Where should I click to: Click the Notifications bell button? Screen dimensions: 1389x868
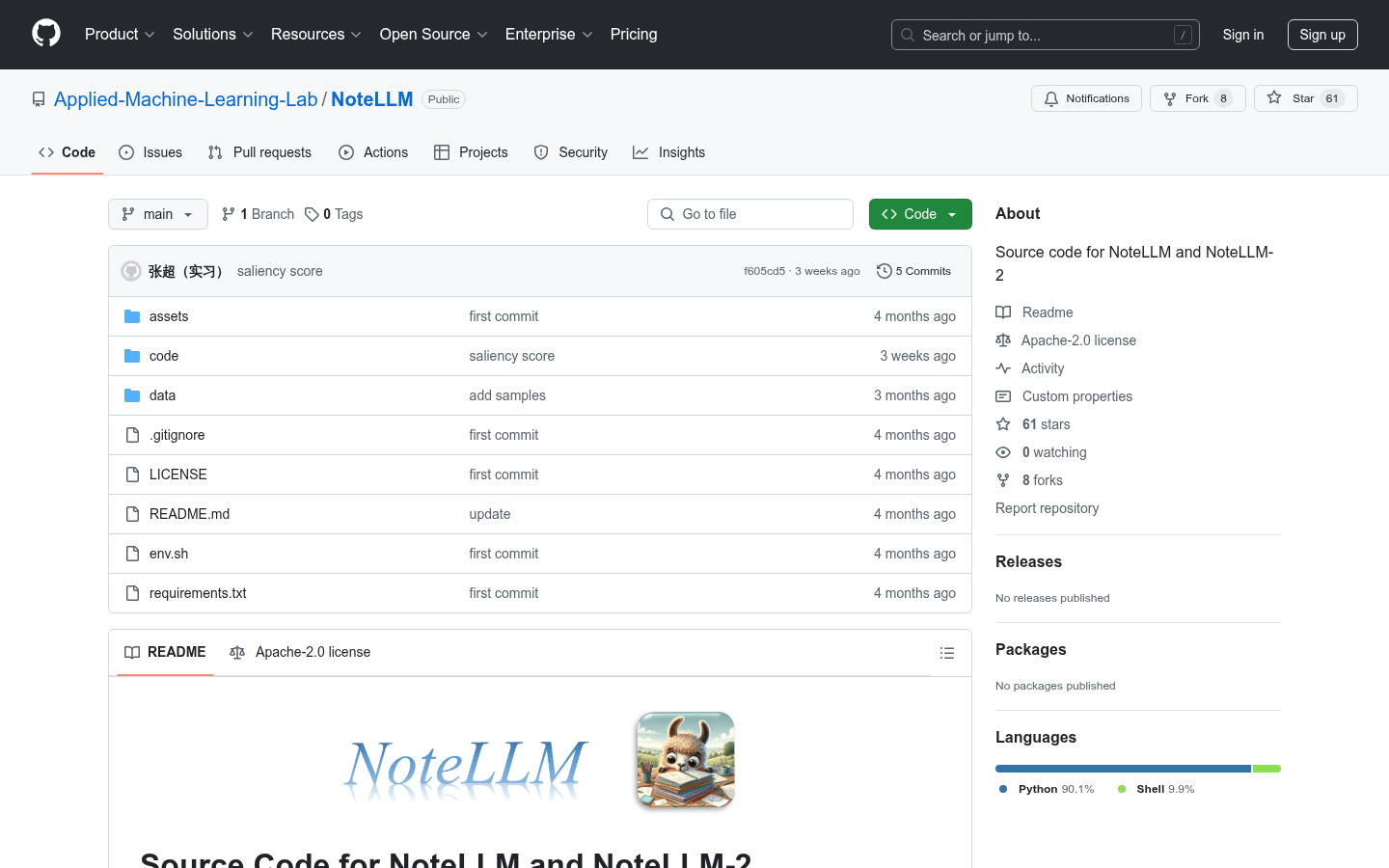click(1087, 98)
